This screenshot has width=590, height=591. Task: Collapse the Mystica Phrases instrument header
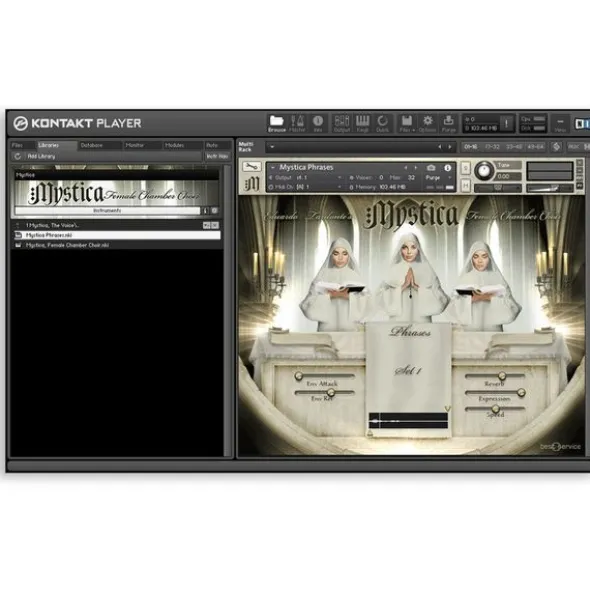click(x=273, y=167)
